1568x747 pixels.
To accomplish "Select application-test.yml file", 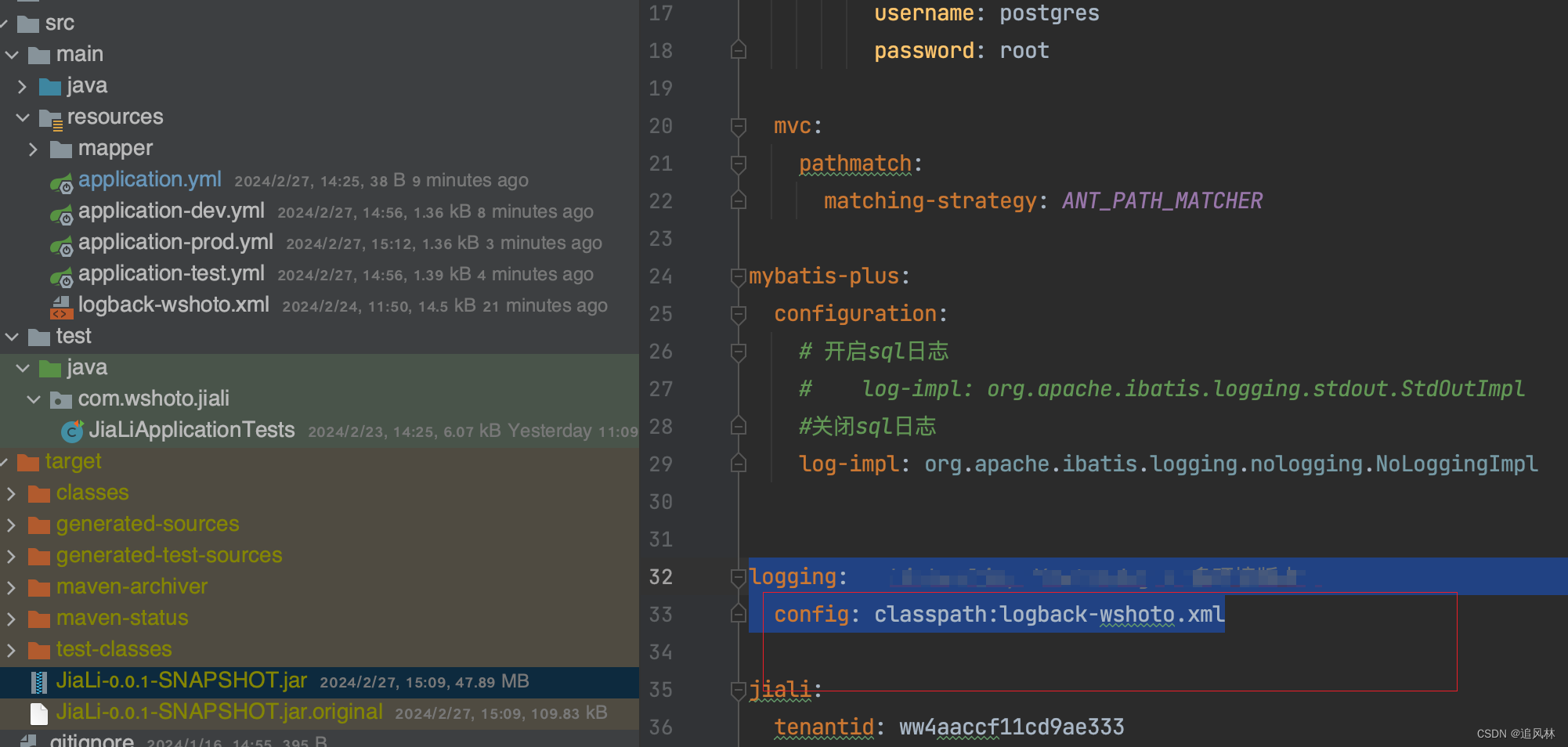I will (x=172, y=273).
